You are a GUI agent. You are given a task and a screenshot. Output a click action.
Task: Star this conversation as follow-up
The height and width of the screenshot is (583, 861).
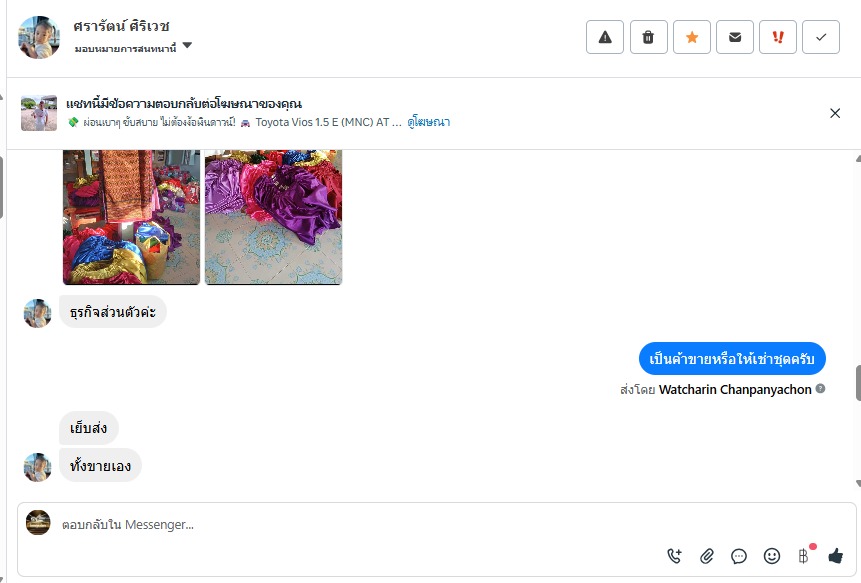692,37
